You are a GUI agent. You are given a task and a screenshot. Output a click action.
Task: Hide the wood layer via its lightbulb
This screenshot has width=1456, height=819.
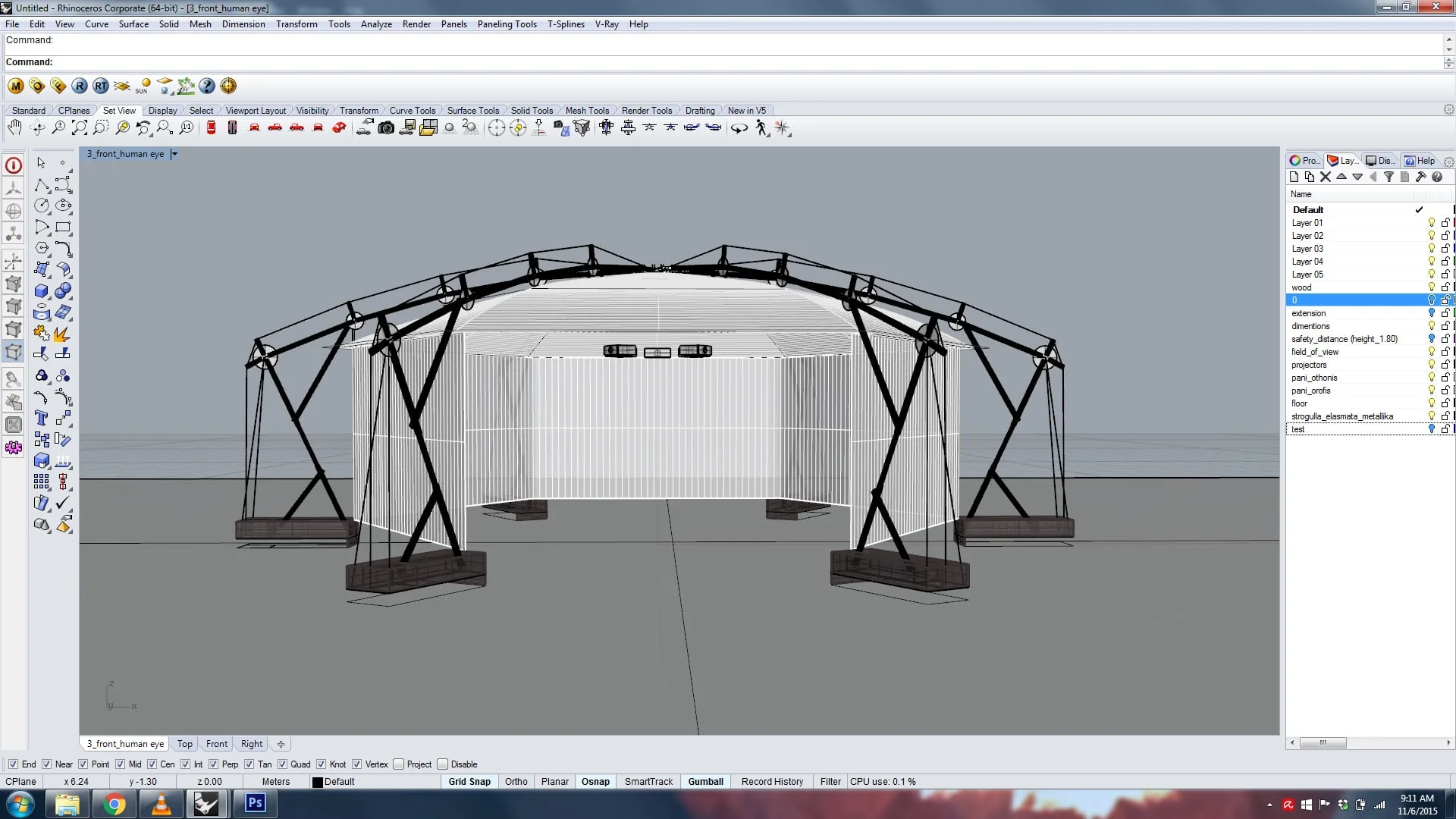1432,287
